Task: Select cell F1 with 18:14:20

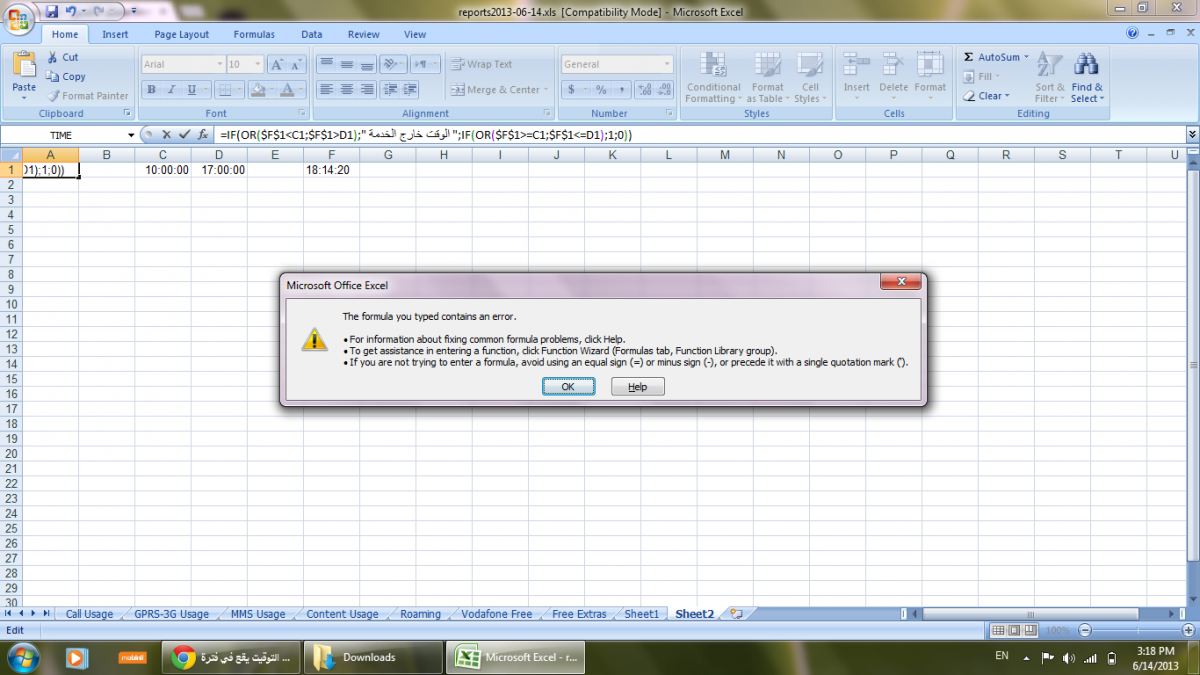Action: tap(331, 170)
